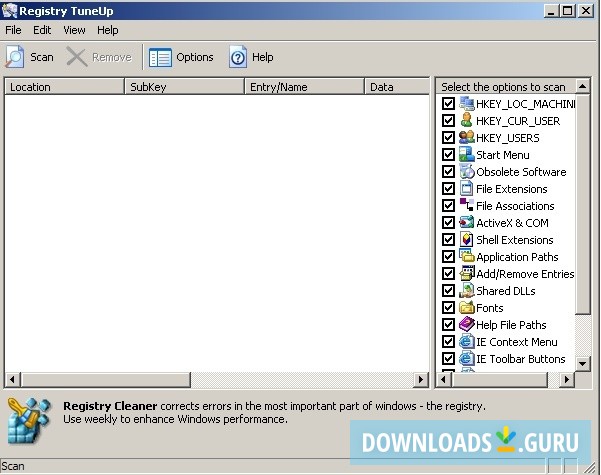Uncheck the Add/Remove Entries checkbox
This screenshot has height=475, width=601.
pyautogui.click(x=448, y=273)
